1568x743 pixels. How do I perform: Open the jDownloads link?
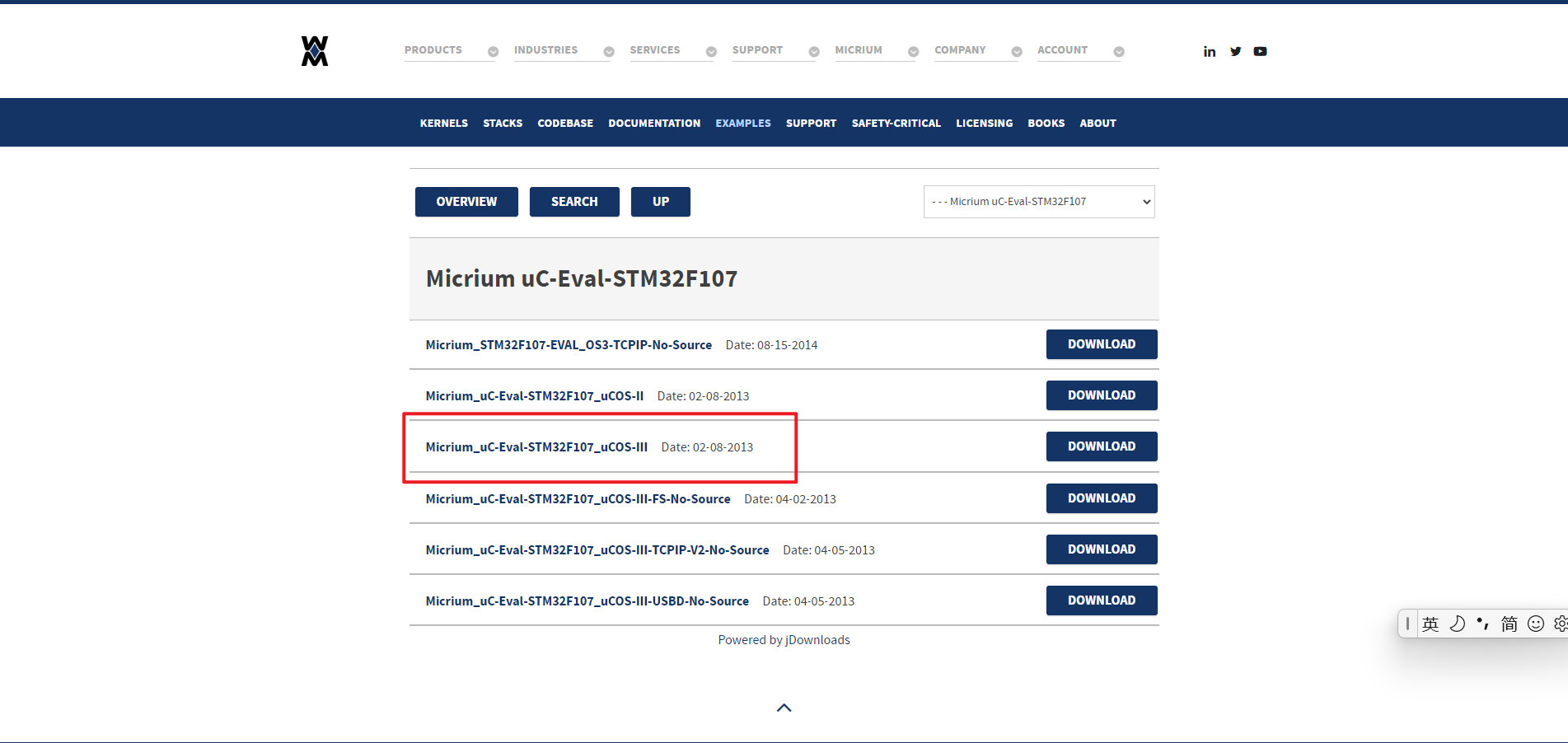pos(817,639)
